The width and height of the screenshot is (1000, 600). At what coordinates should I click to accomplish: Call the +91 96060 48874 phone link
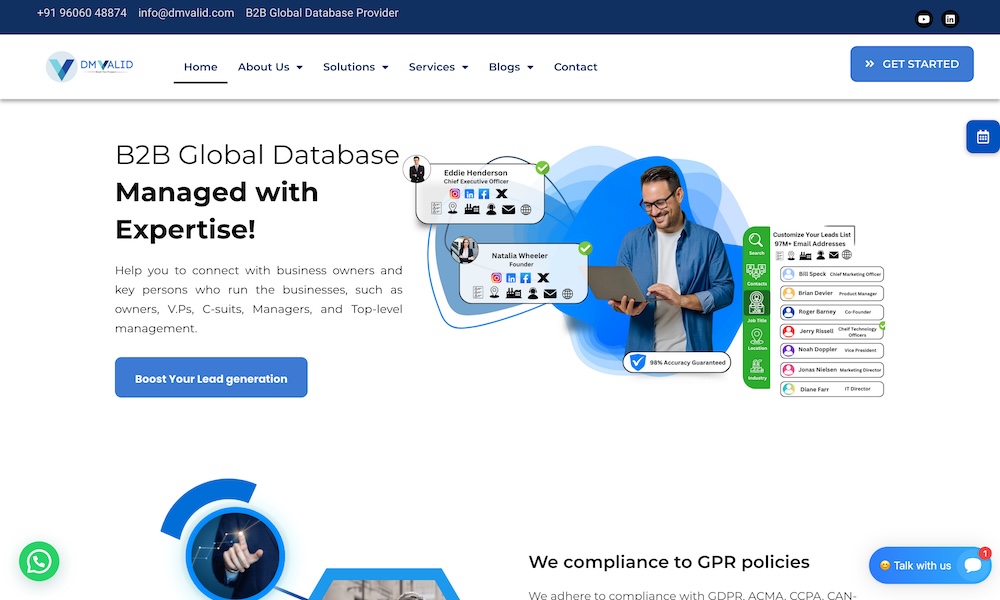pyautogui.click(x=82, y=13)
